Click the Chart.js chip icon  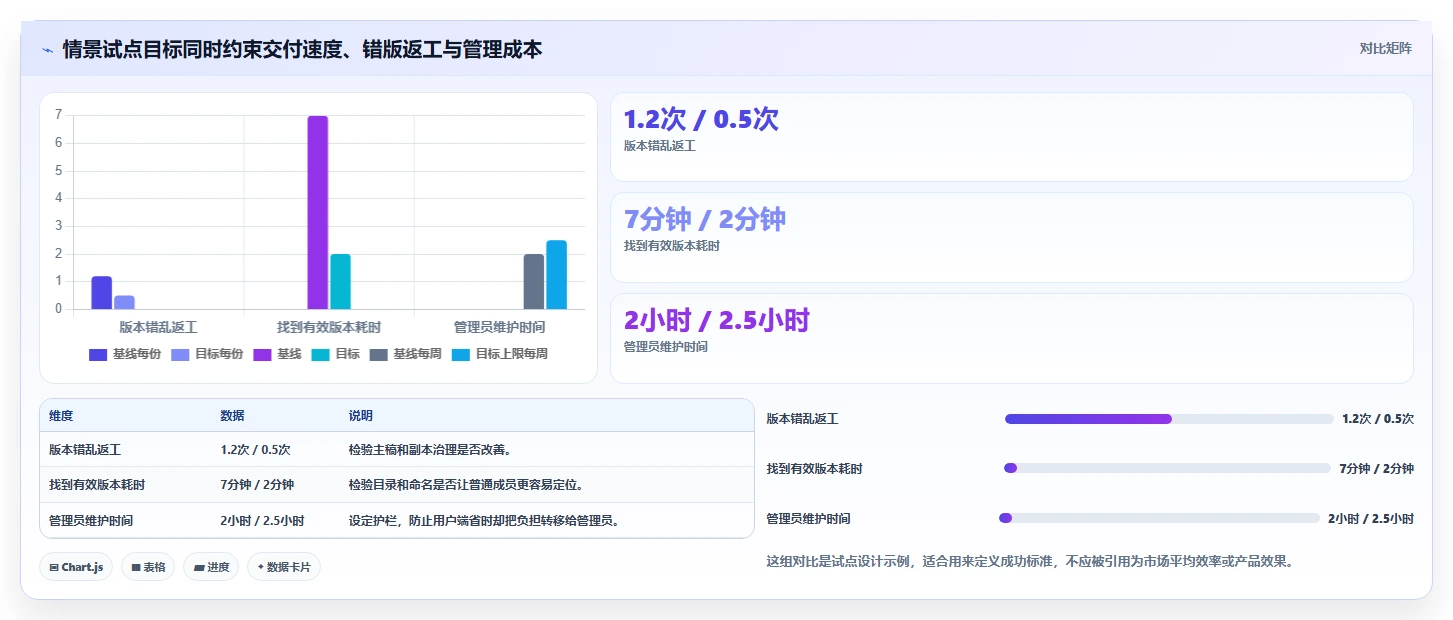tap(54, 567)
